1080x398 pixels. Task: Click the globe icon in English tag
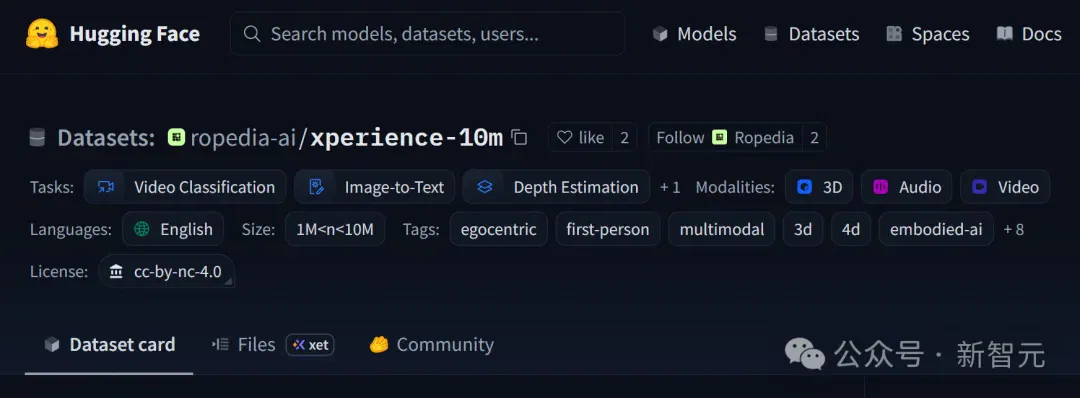click(143, 229)
